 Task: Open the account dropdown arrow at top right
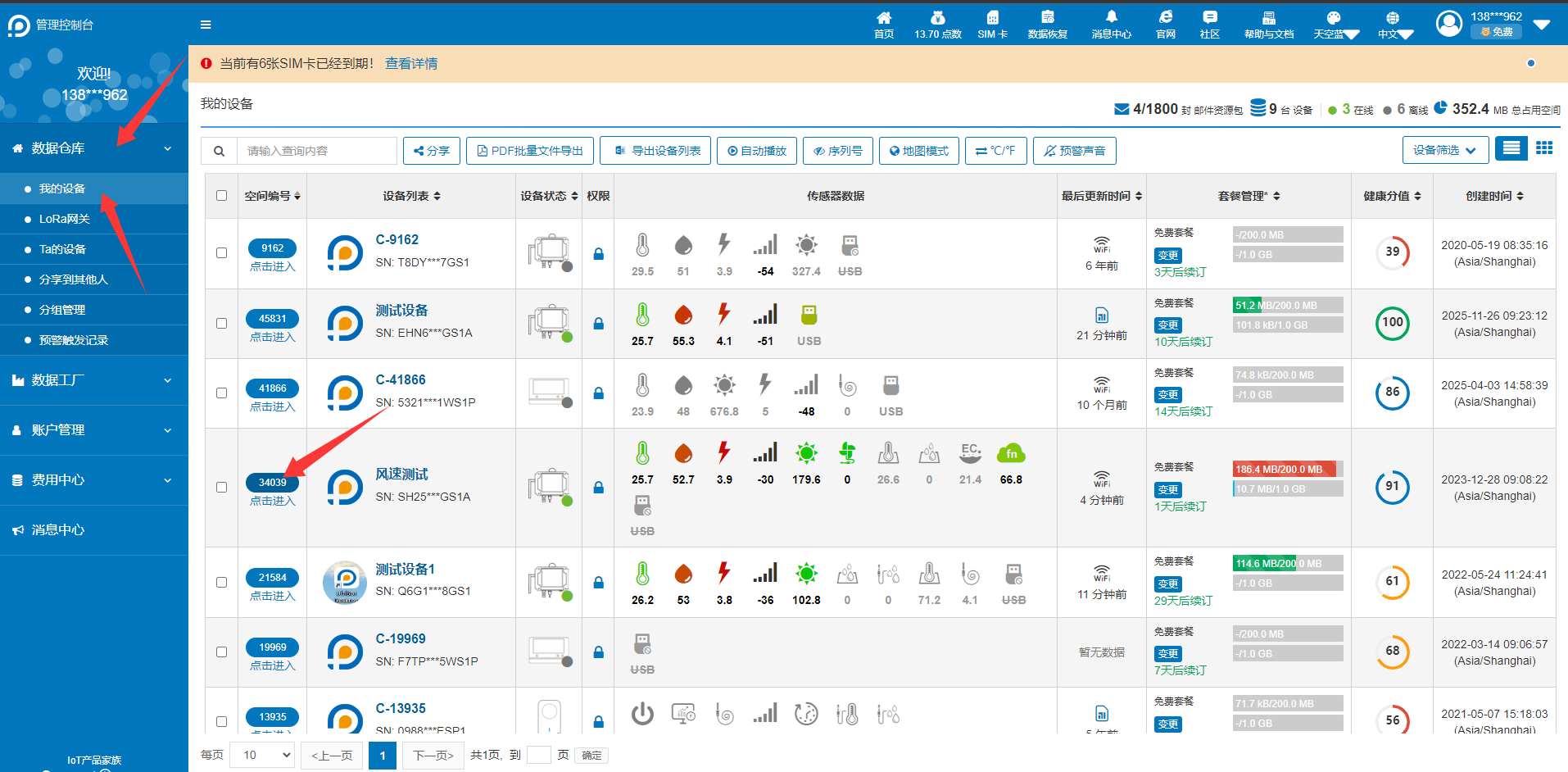tap(1542, 25)
